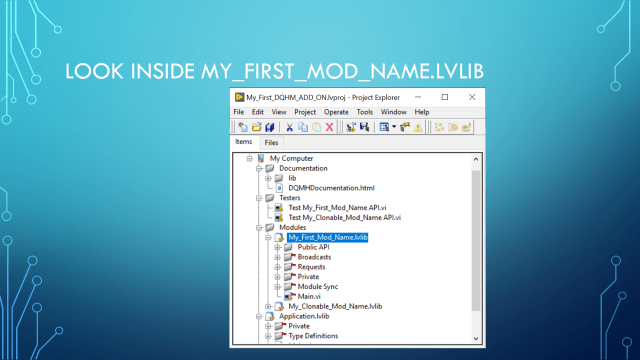Switch to the Files tab
640x360 pixels.
pyautogui.click(x=271, y=142)
